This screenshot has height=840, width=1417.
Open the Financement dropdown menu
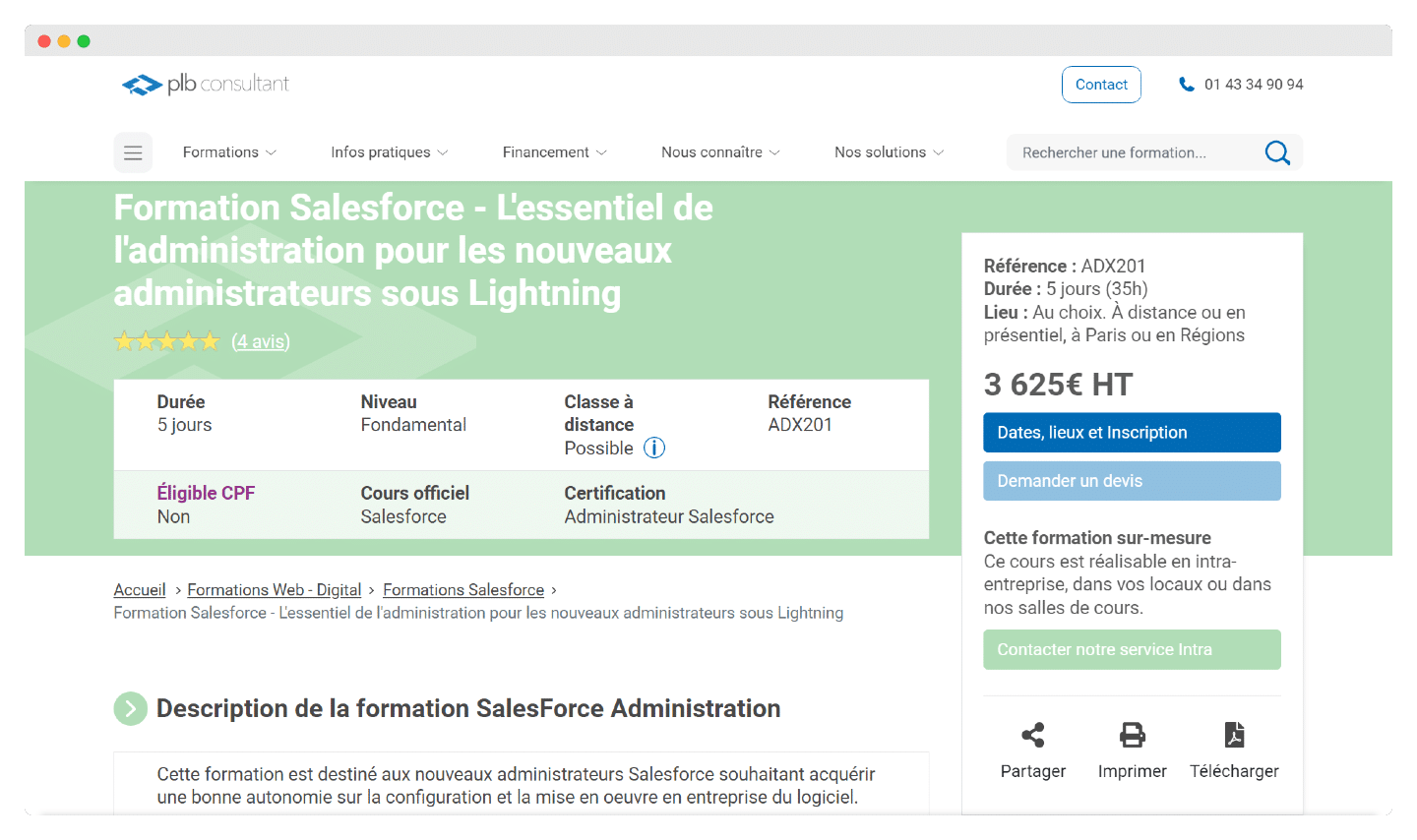(x=555, y=152)
